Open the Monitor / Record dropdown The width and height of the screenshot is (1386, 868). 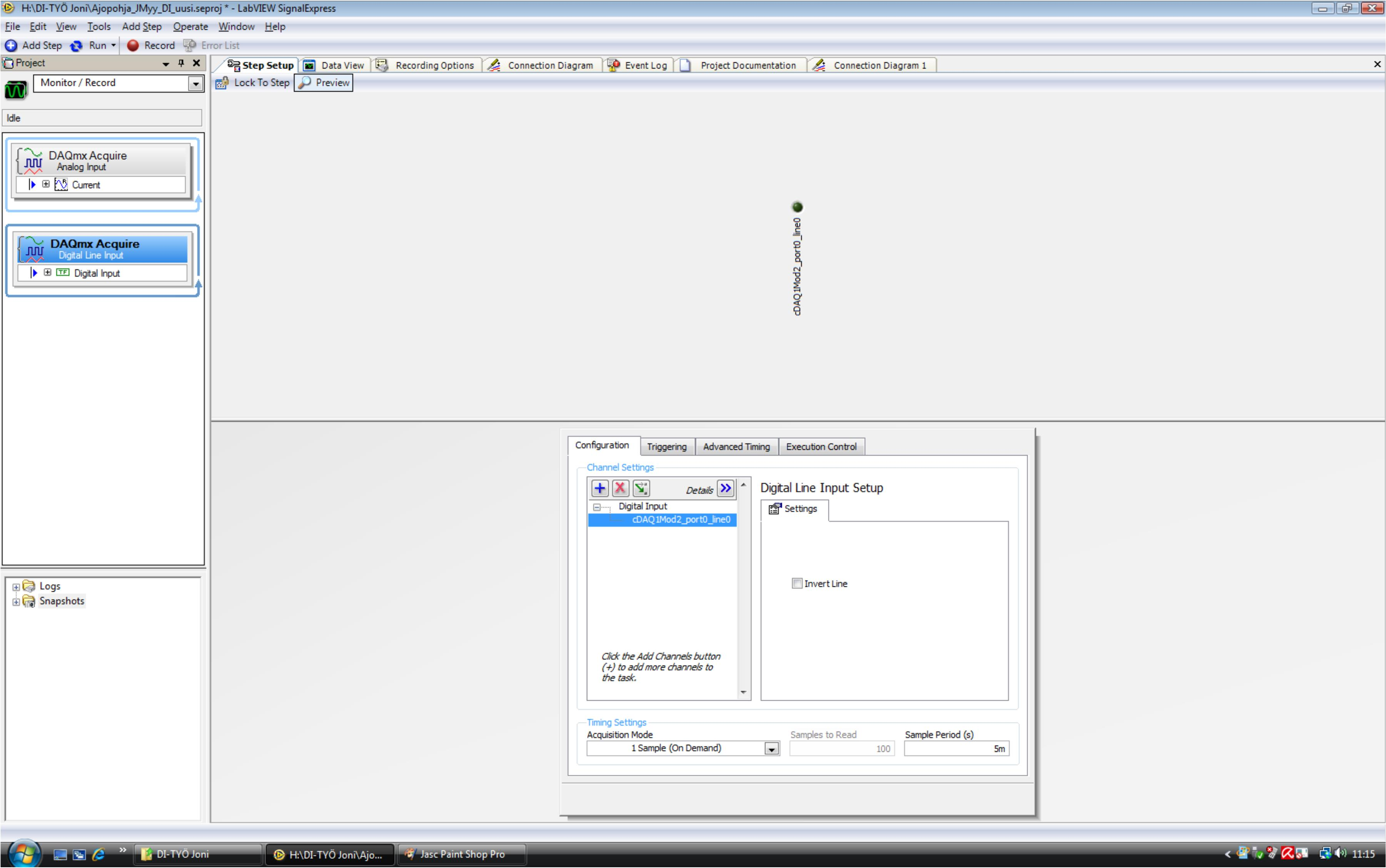point(196,84)
